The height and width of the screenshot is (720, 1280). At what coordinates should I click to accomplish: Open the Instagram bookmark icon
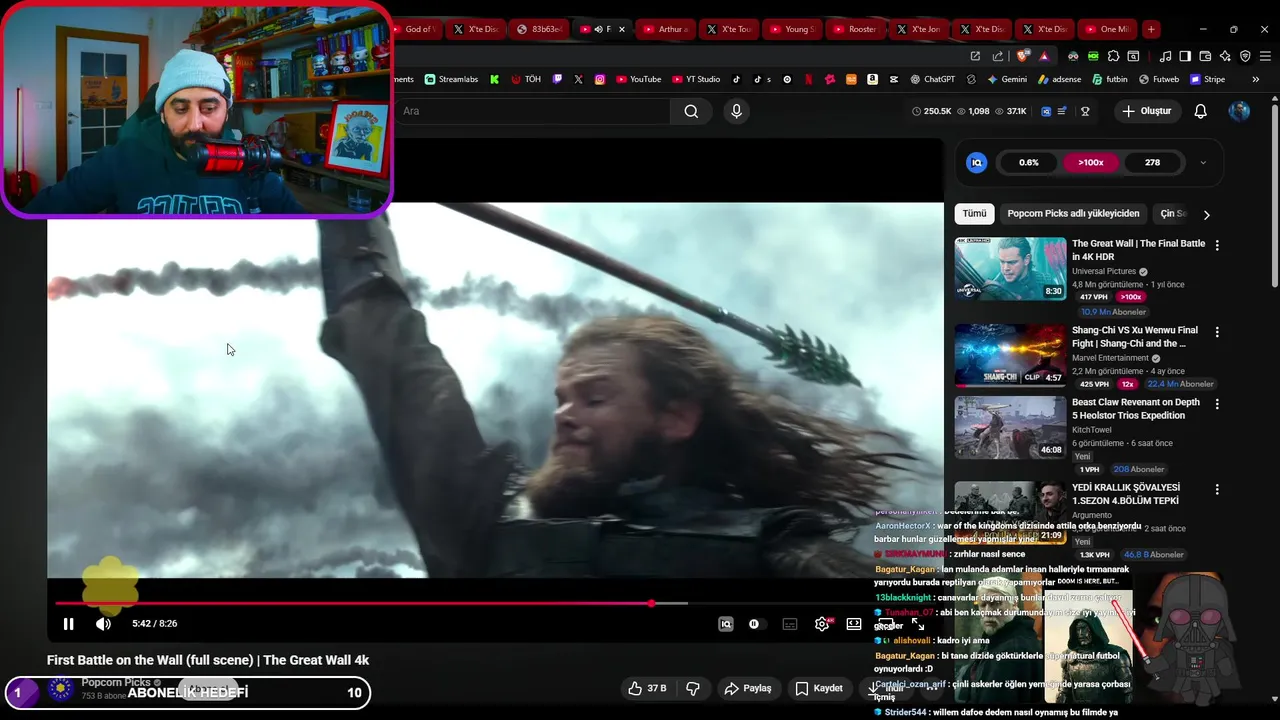[600, 79]
